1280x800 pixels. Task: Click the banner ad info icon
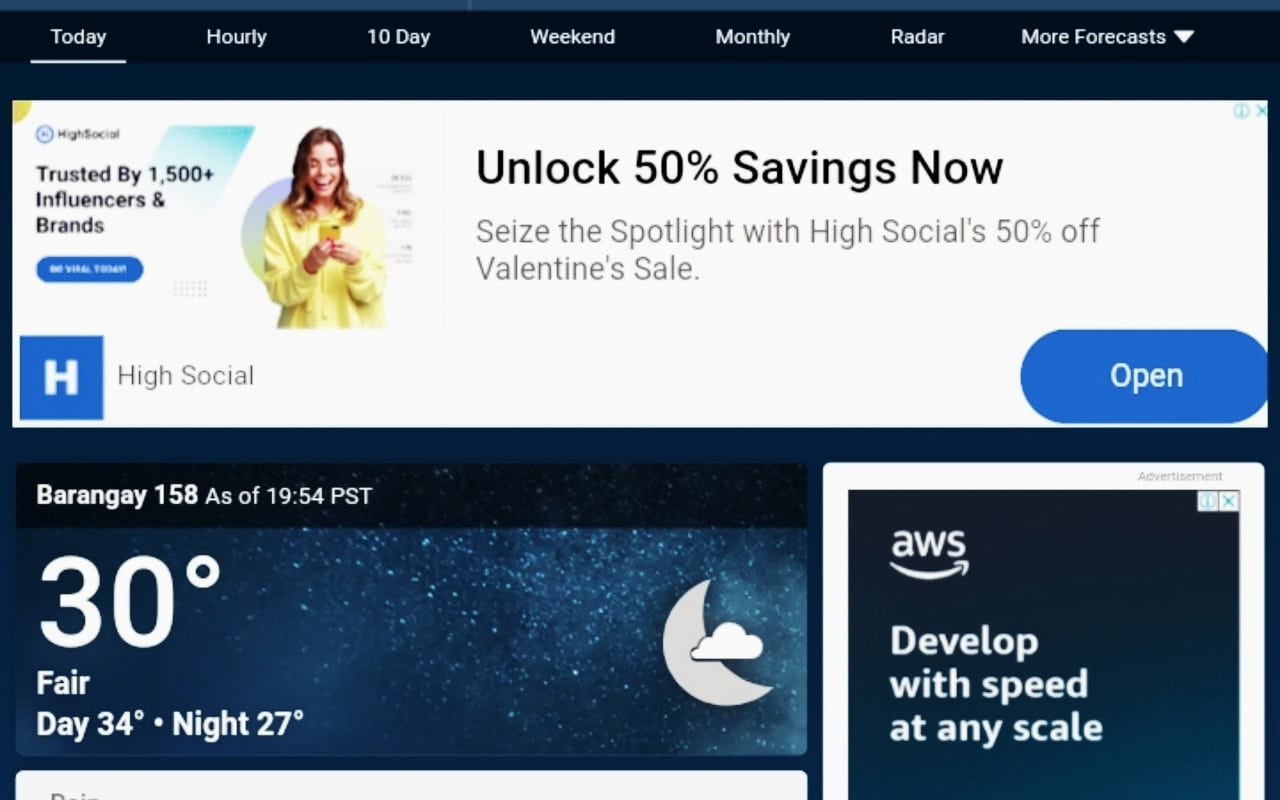[x=1241, y=111]
